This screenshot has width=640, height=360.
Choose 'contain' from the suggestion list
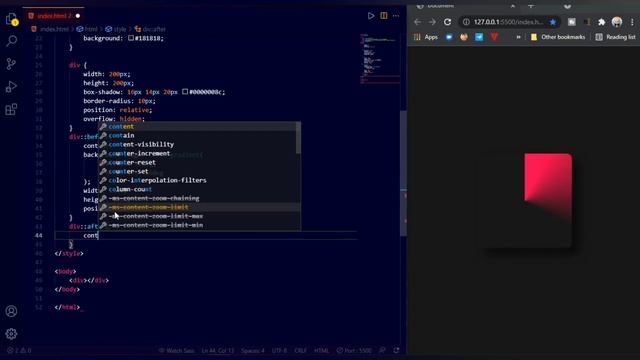tap(199, 136)
